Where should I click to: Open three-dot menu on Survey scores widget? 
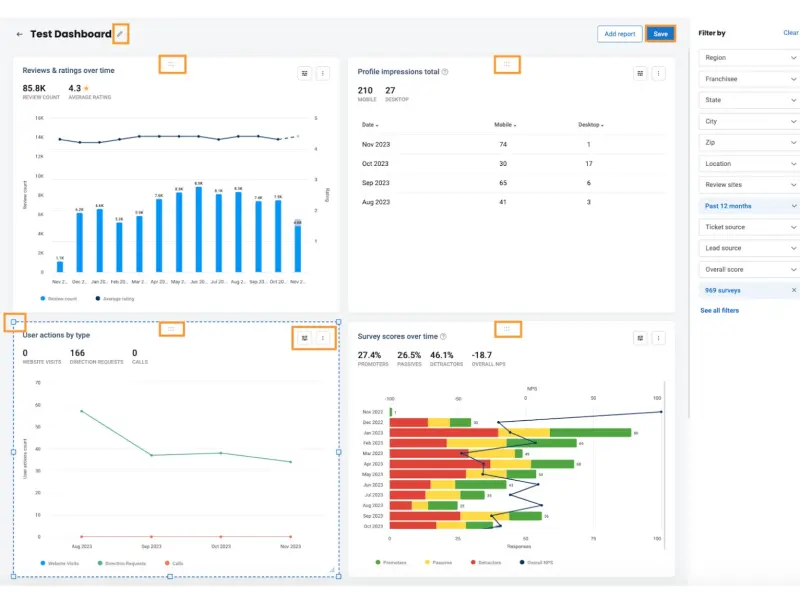coord(658,338)
